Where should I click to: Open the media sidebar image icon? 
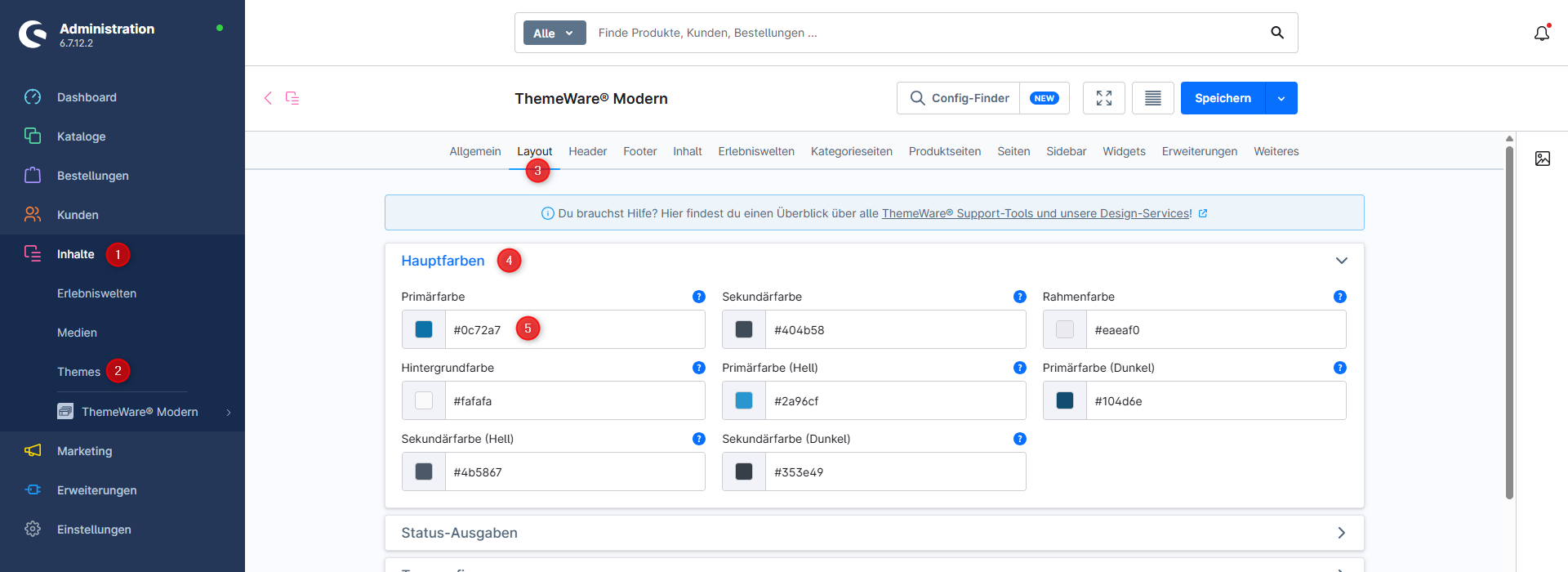pos(1543,159)
